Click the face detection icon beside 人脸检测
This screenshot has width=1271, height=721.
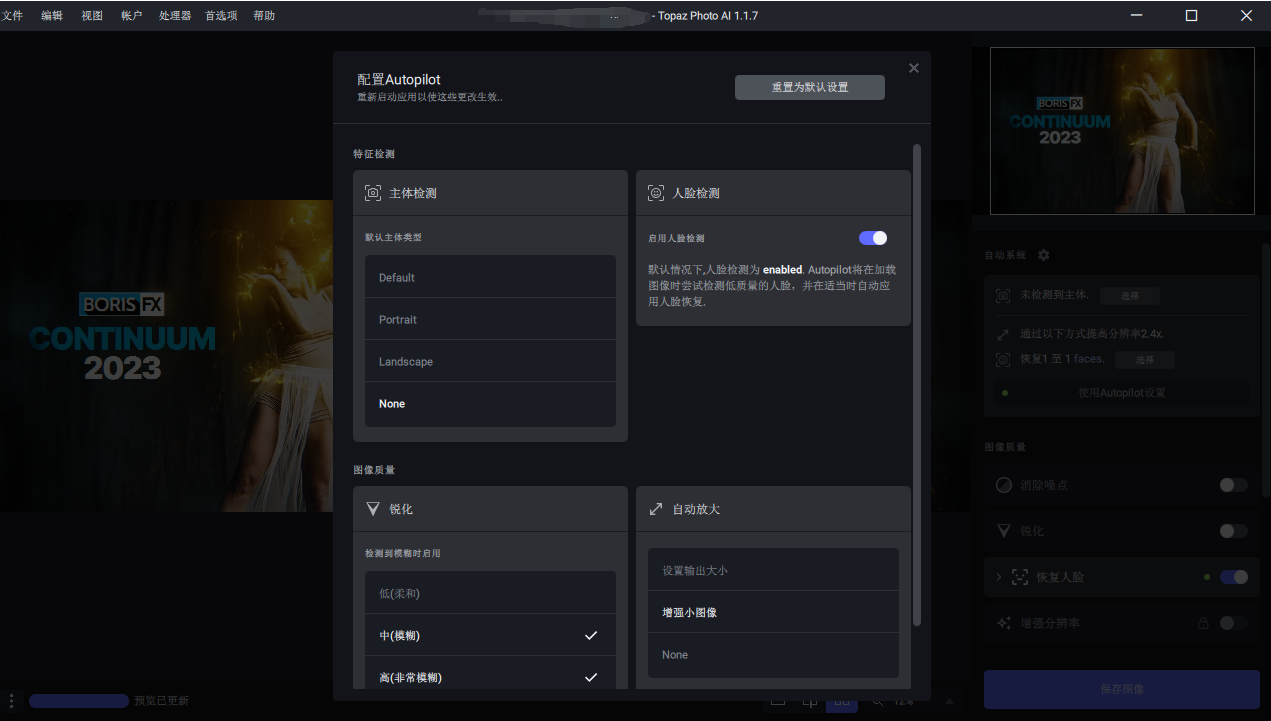click(656, 193)
